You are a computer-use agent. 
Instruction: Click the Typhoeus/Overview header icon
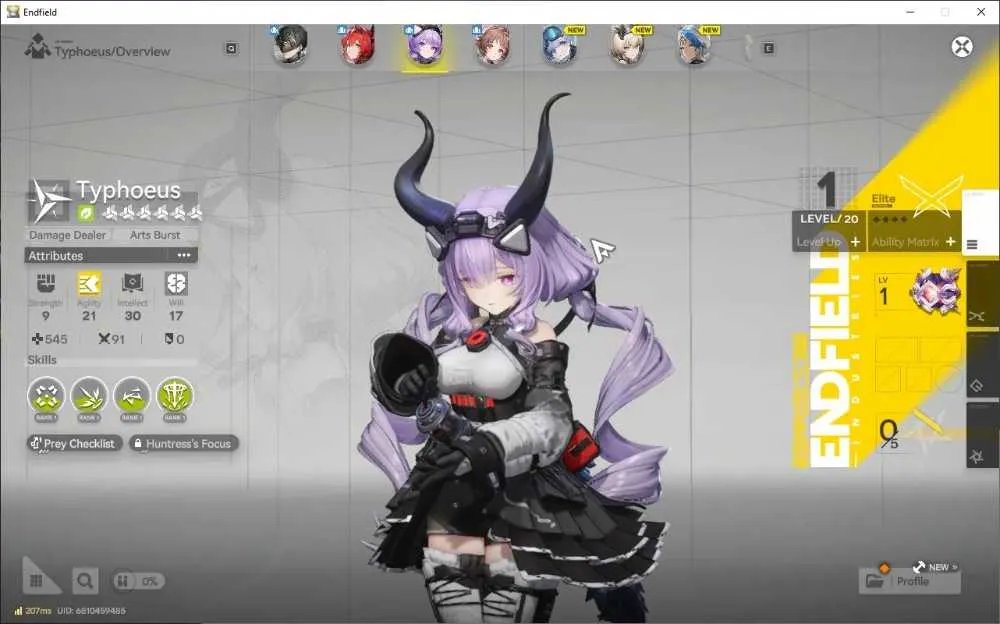(x=37, y=47)
